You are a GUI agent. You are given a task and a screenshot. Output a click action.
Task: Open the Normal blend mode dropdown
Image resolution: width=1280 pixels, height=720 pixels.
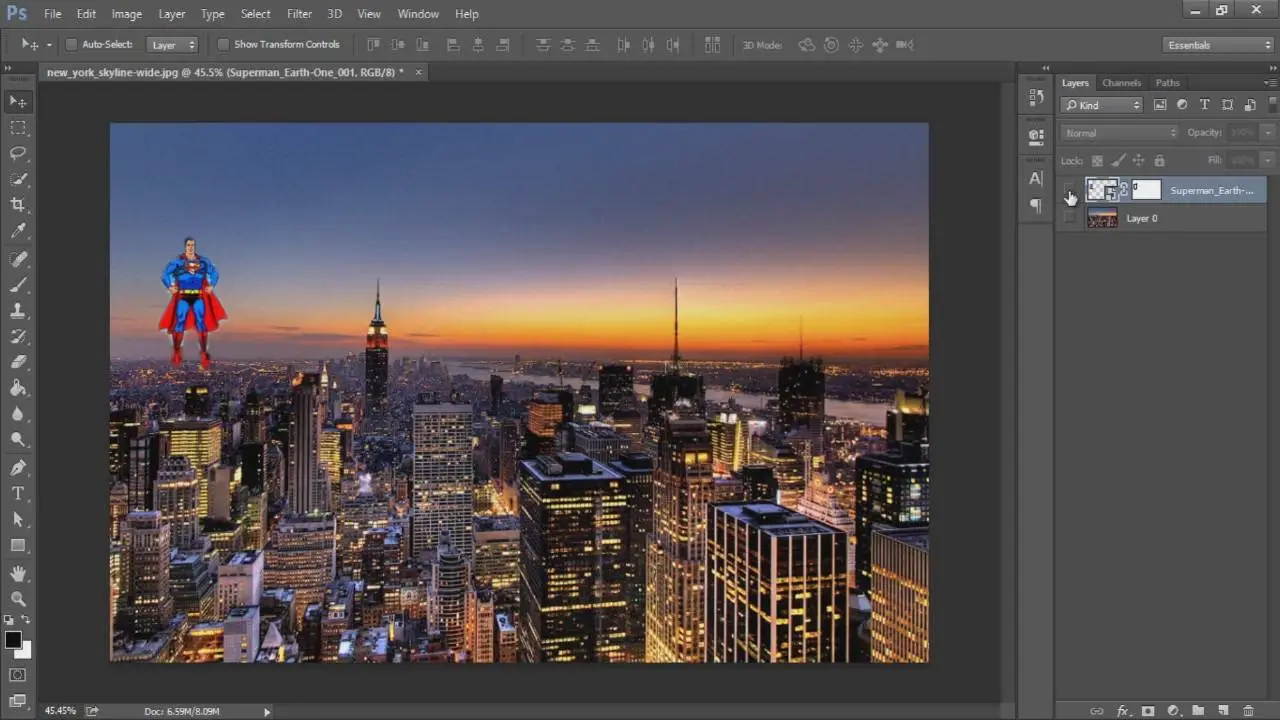(x=1119, y=133)
